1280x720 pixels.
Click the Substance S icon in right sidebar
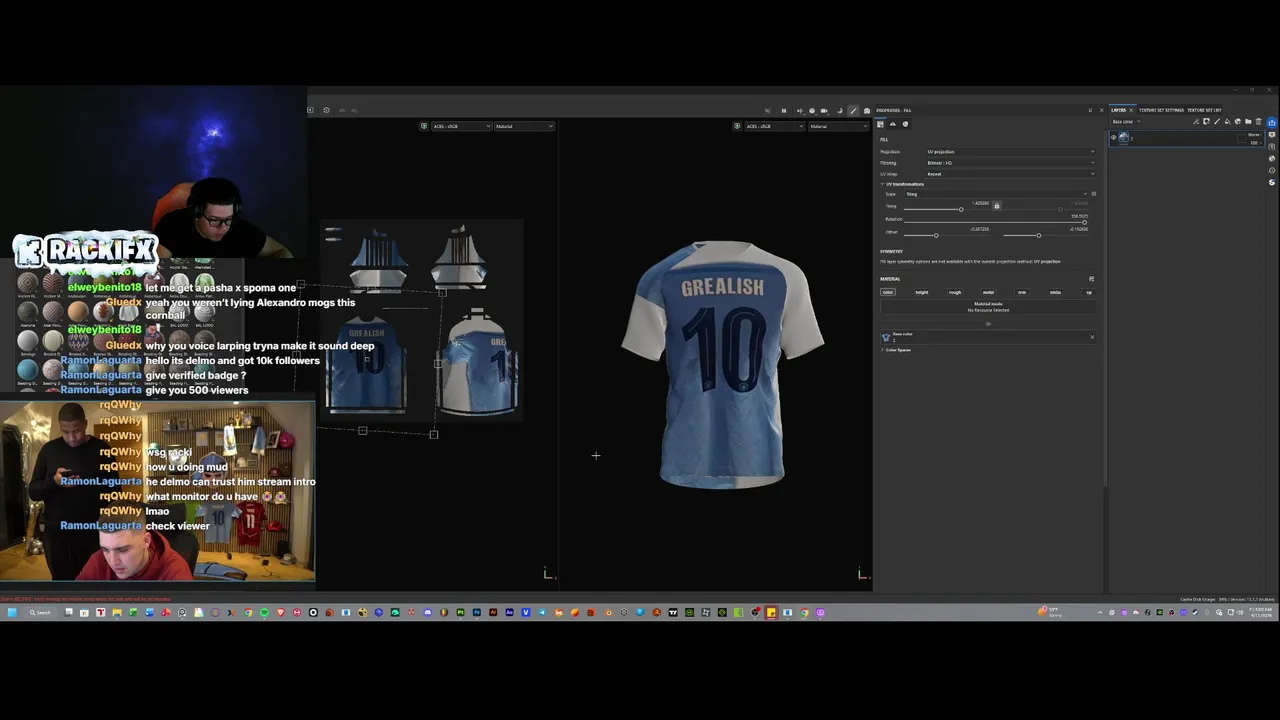point(1272,182)
